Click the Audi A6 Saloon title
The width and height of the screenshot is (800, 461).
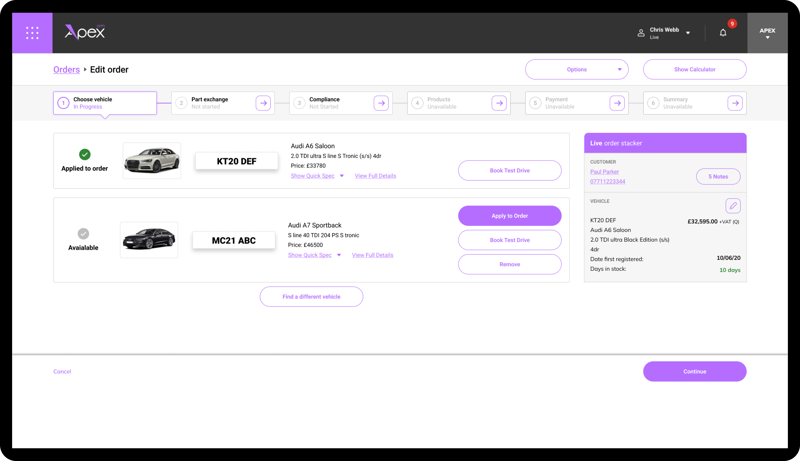pyautogui.click(x=313, y=146)
